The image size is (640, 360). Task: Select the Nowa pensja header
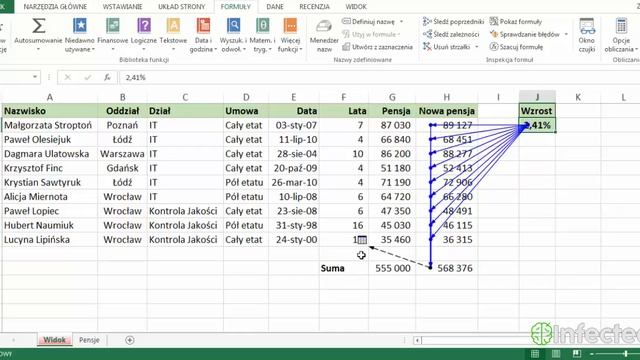[x=447, y=111]
